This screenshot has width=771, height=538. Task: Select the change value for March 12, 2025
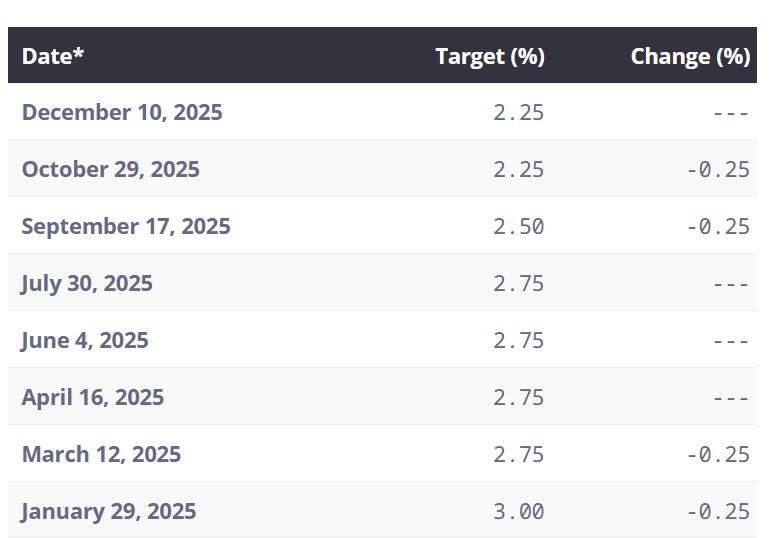pyautogui.click(x=718, y=455)
